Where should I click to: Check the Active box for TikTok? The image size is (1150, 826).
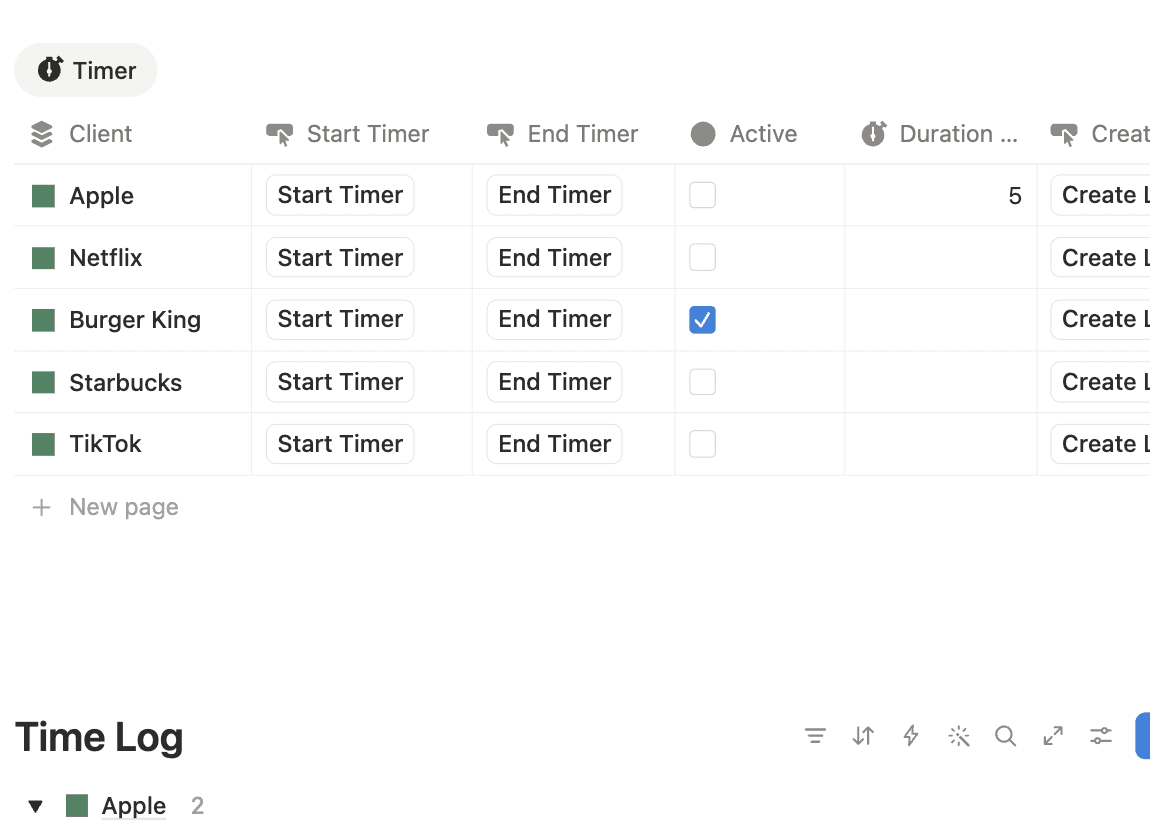(703, 444)
